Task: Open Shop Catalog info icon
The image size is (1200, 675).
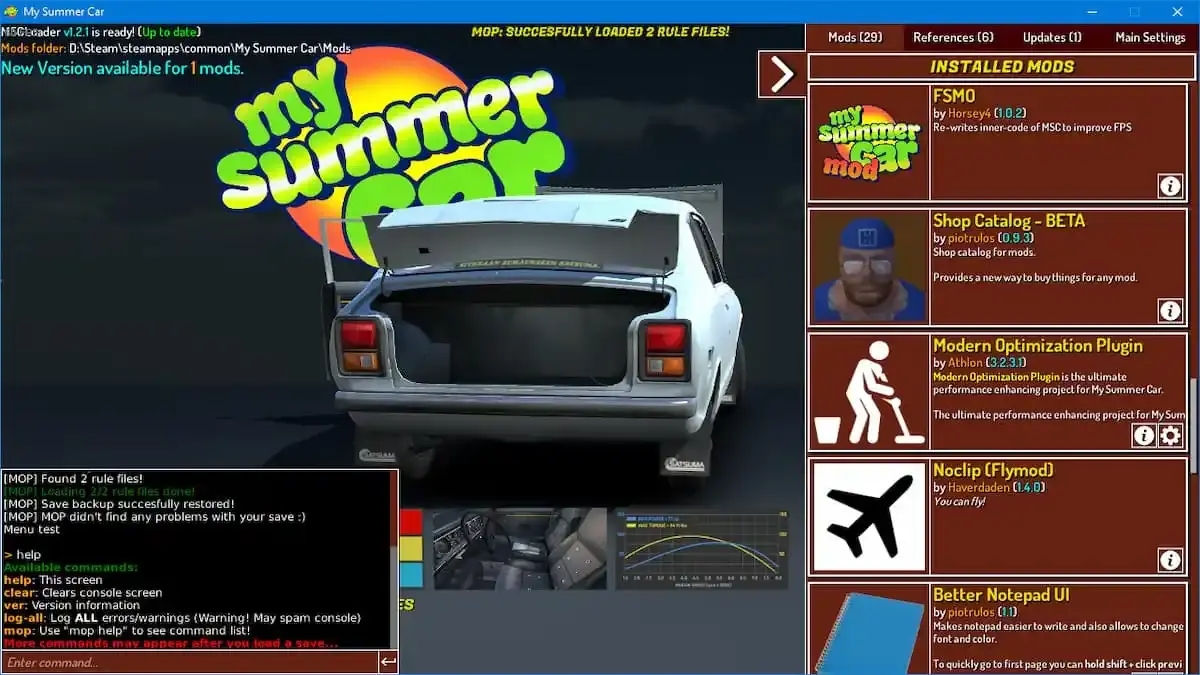Action: 1170,311
